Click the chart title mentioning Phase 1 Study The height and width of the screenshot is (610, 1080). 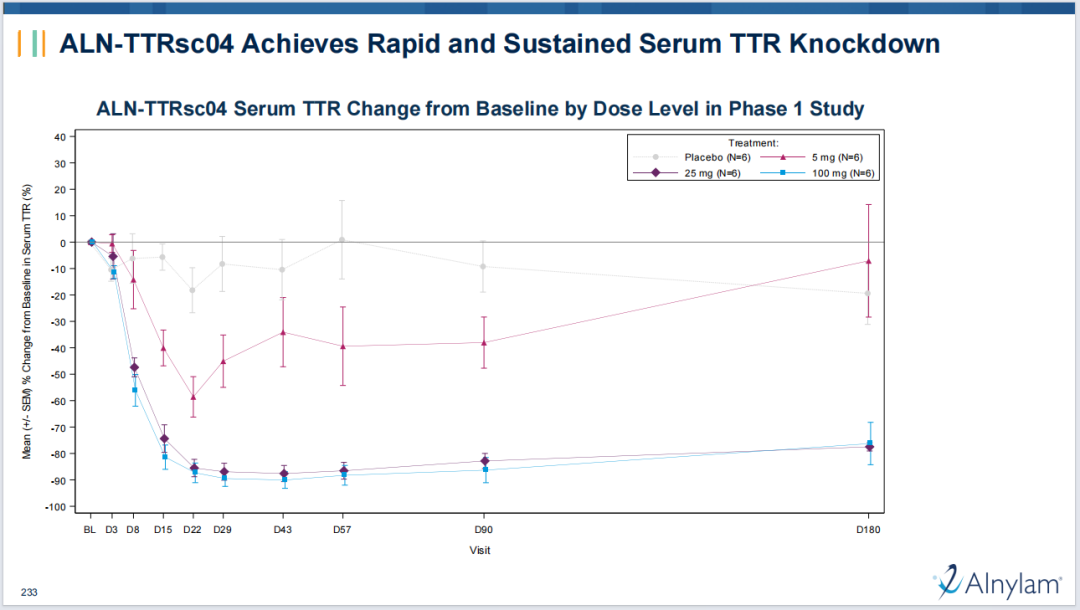[x=480, y=108]
